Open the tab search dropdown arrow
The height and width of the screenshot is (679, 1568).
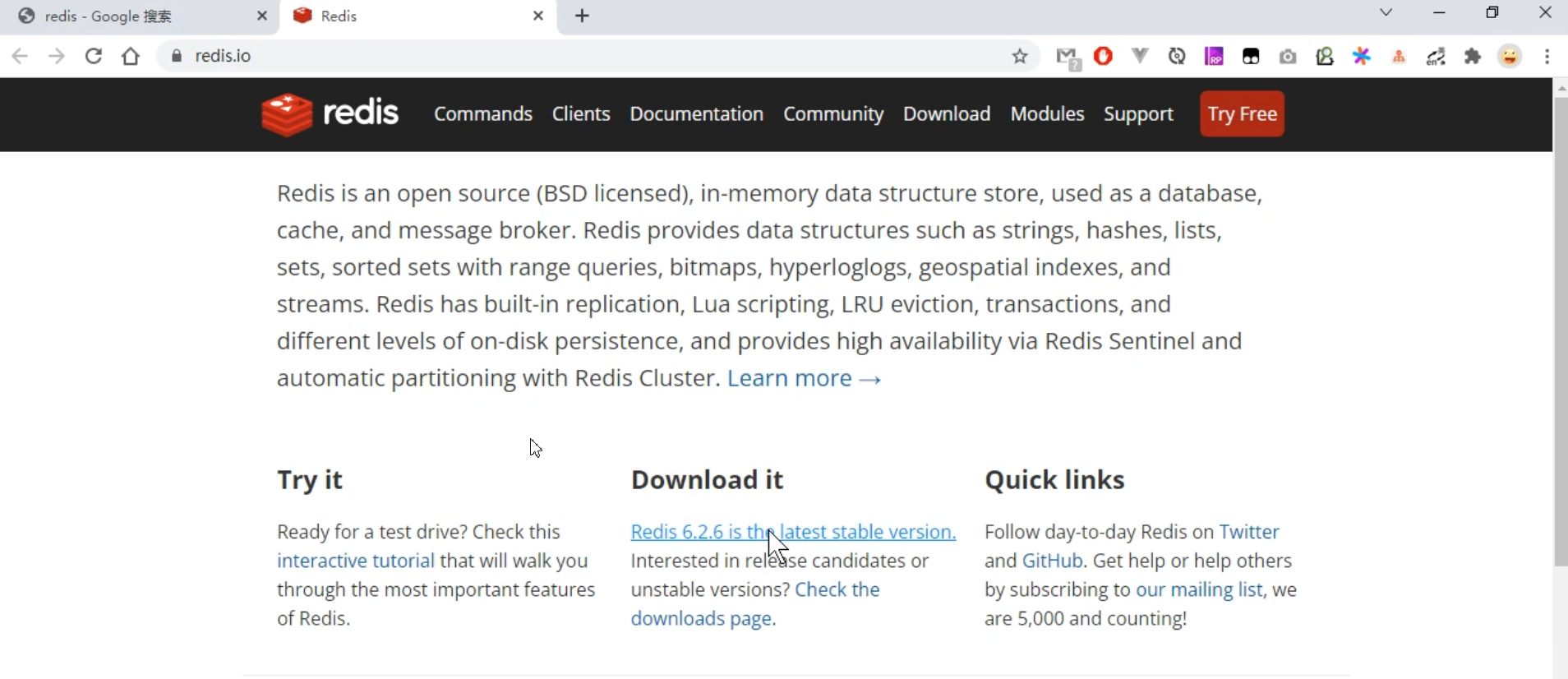(x=1386, y=12)
